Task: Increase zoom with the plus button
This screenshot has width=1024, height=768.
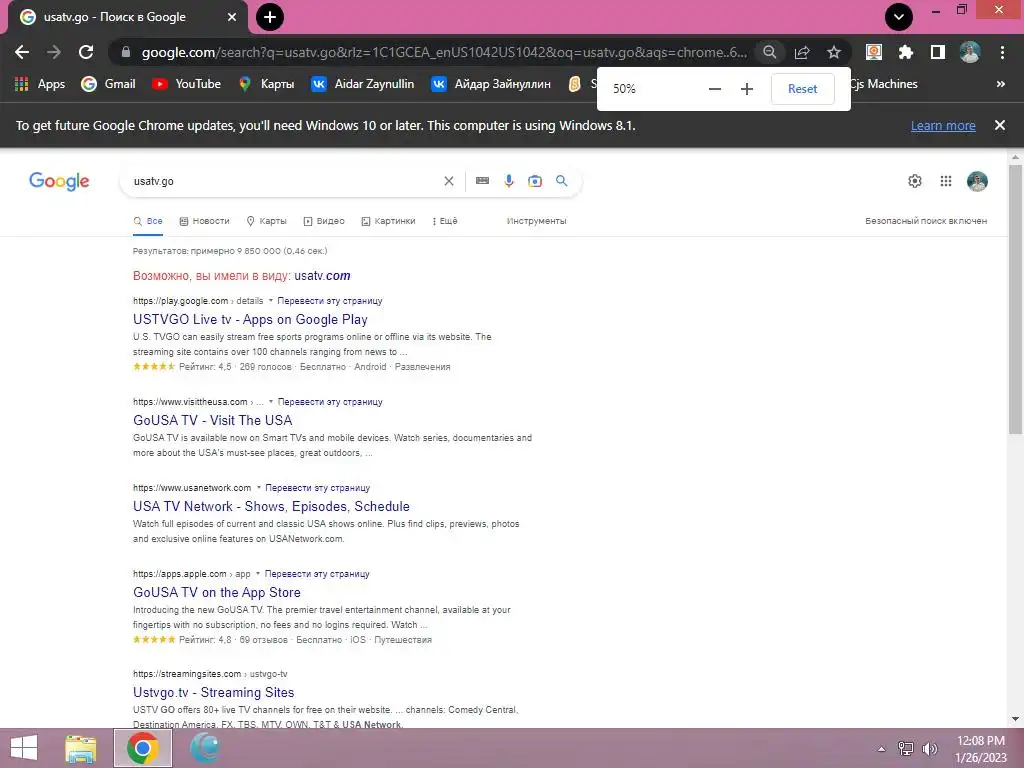Action: click(x=747, y=89)
